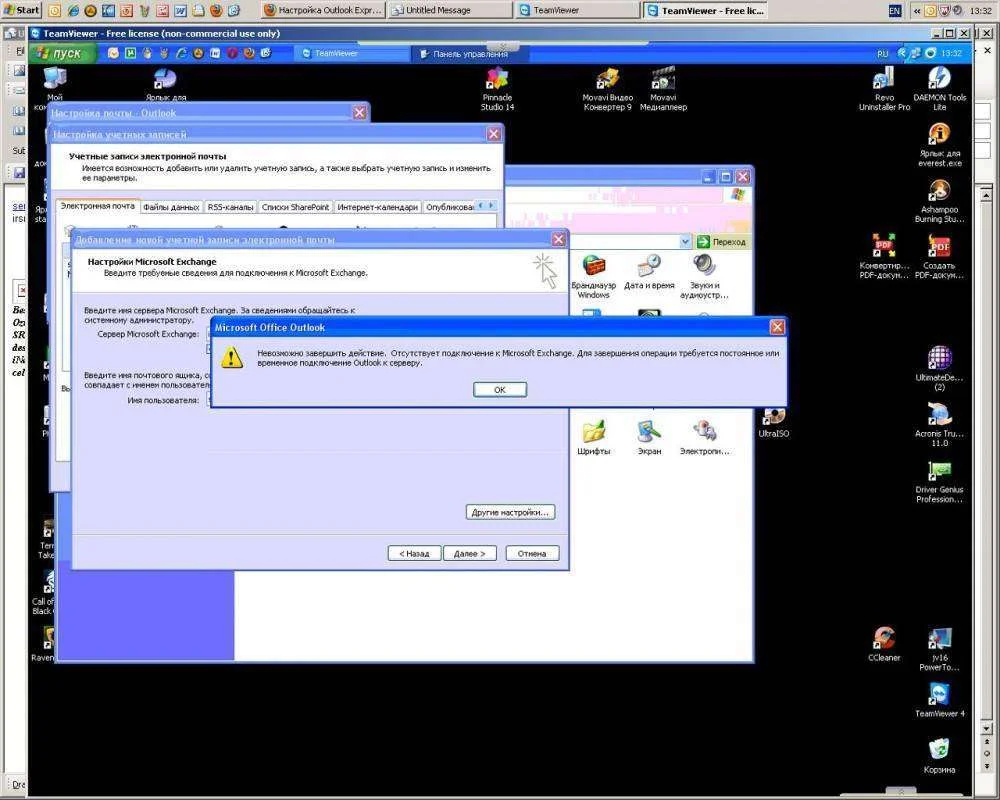The height and width of the screenshot is (800, 1000).
Task: Open Брандмауэр Windows in Control Panel
Action: click(x=593, y=276)
